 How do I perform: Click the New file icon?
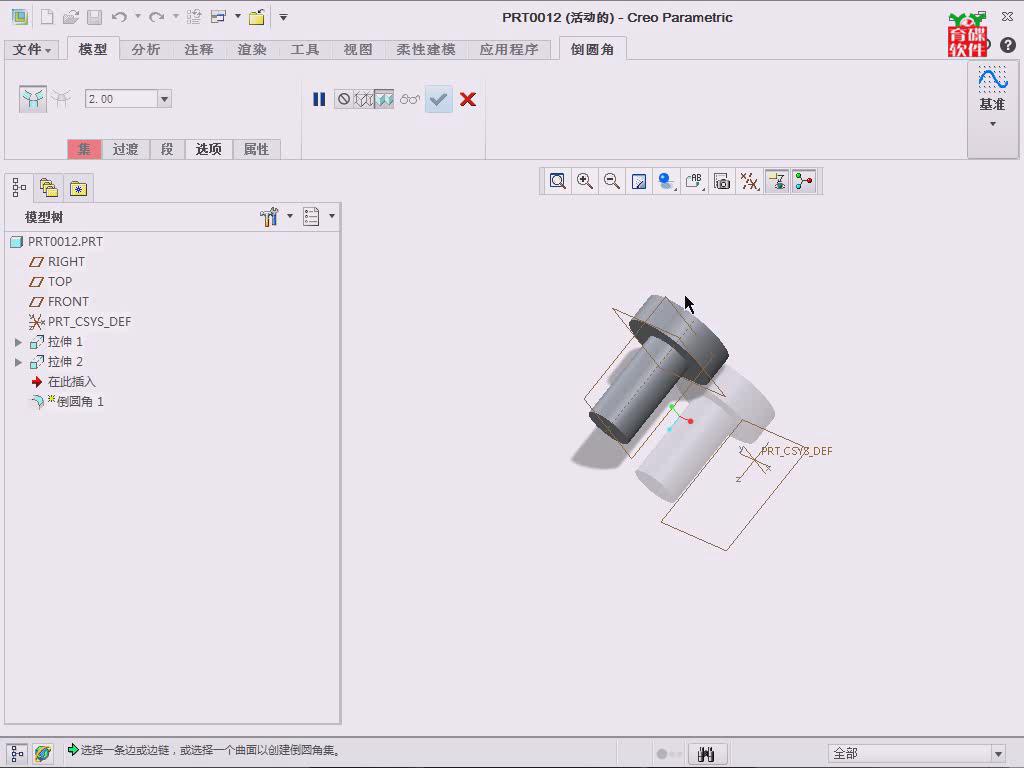tap(47, 17)
